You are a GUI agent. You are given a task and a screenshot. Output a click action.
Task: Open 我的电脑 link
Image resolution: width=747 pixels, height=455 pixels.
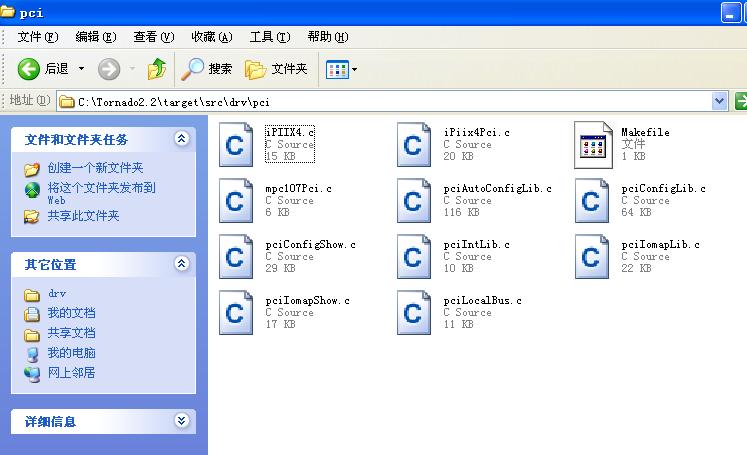click(x=71, y=353)
